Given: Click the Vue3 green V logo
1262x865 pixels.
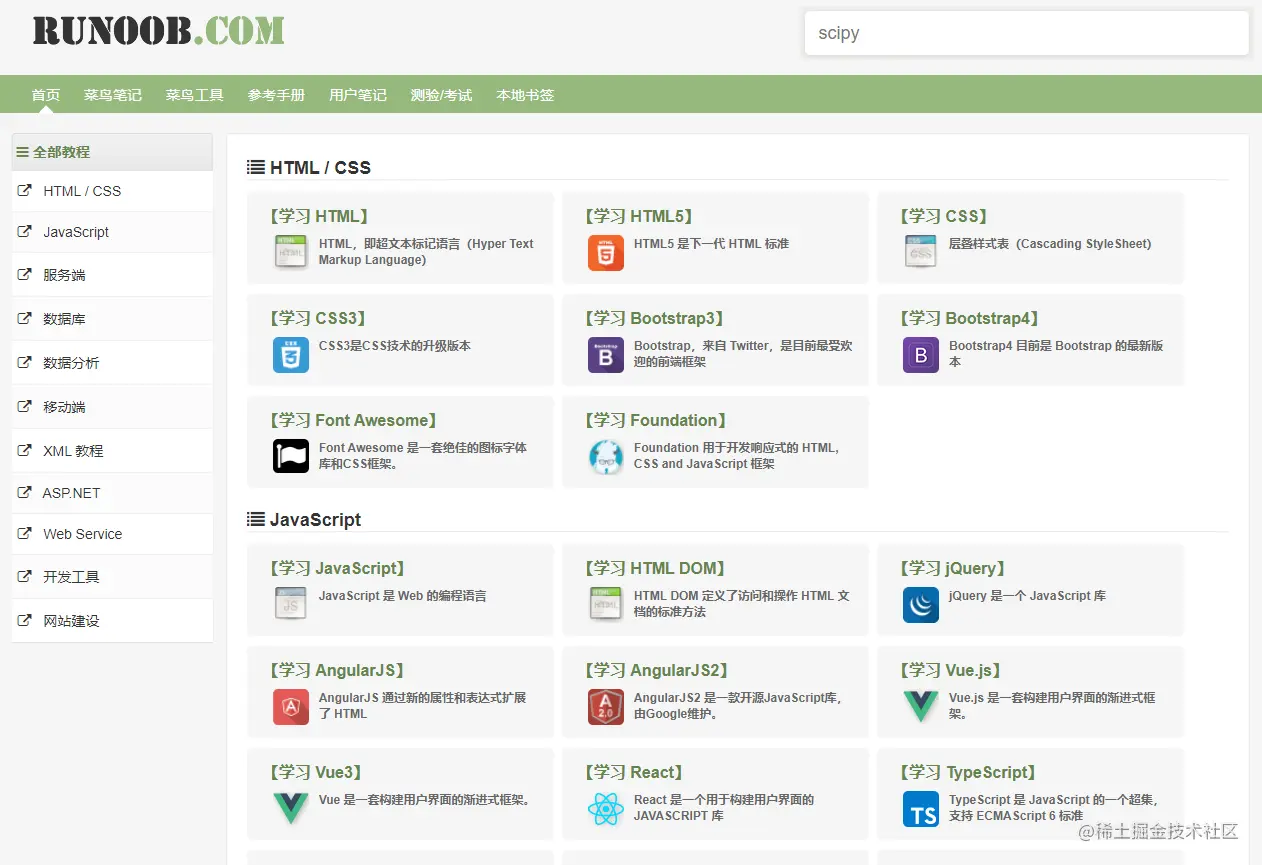Looking at the screenshot, I should 291,808.
